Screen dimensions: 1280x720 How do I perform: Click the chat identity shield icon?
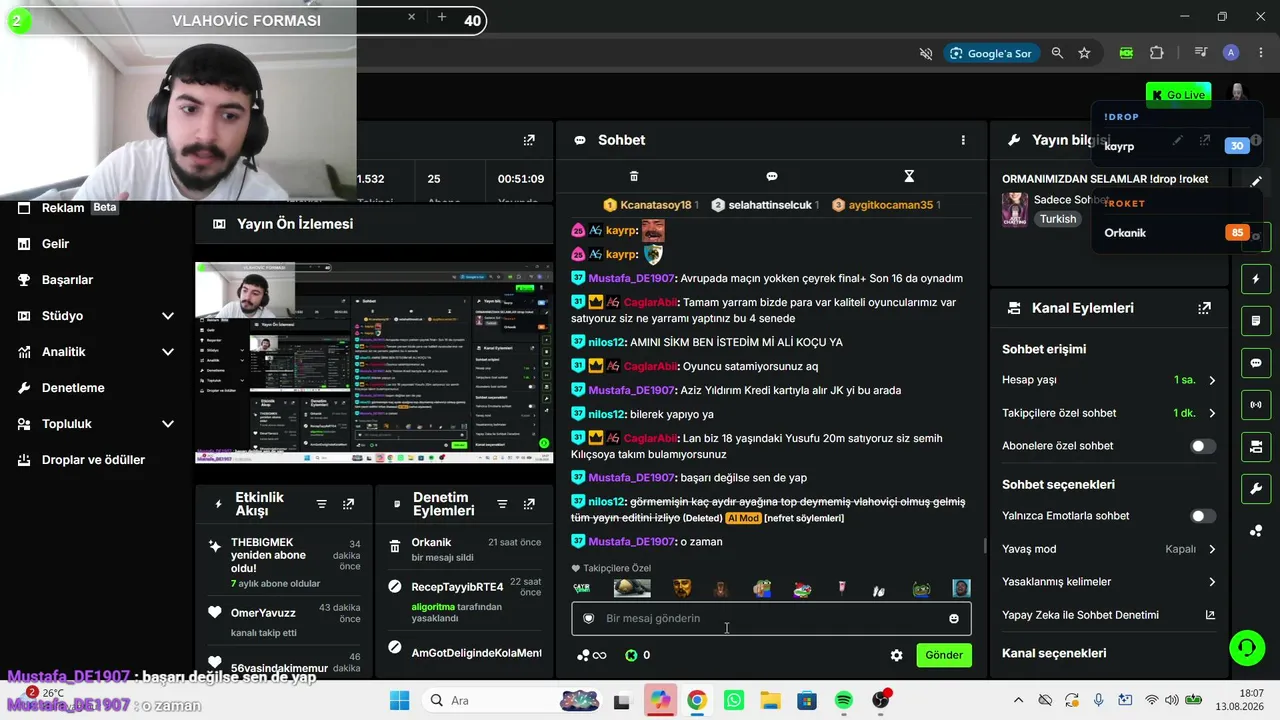tap(589, 618)
